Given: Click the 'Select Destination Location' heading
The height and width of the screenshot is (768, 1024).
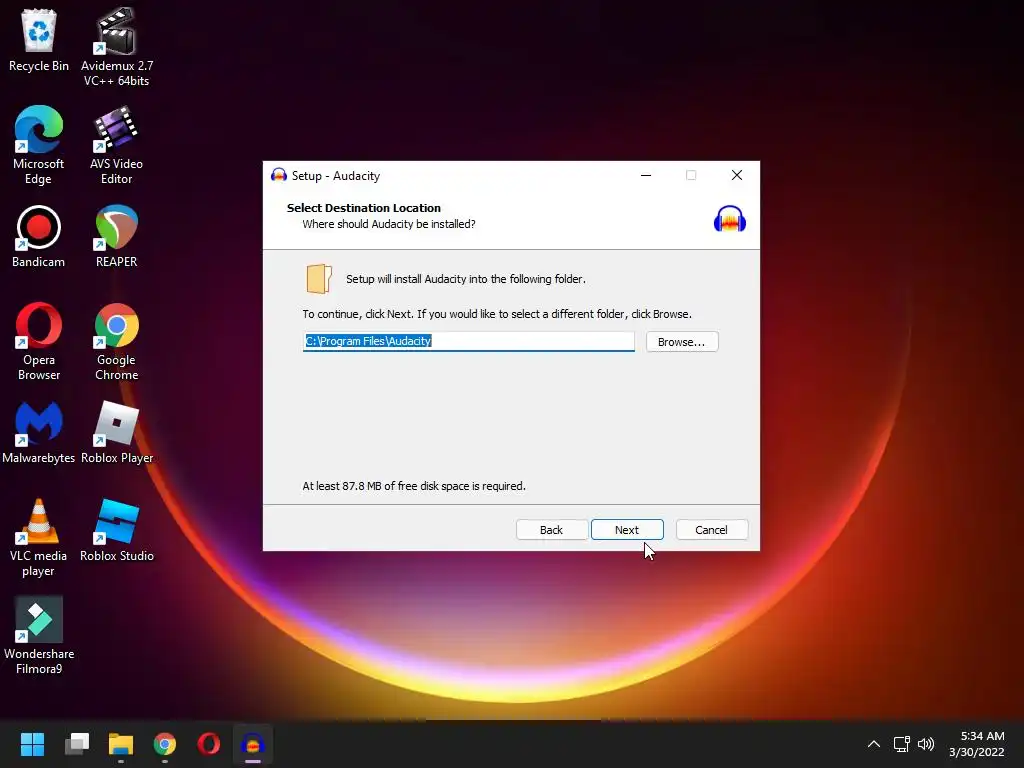Looking at the screenshot, I should click(364, 208).
